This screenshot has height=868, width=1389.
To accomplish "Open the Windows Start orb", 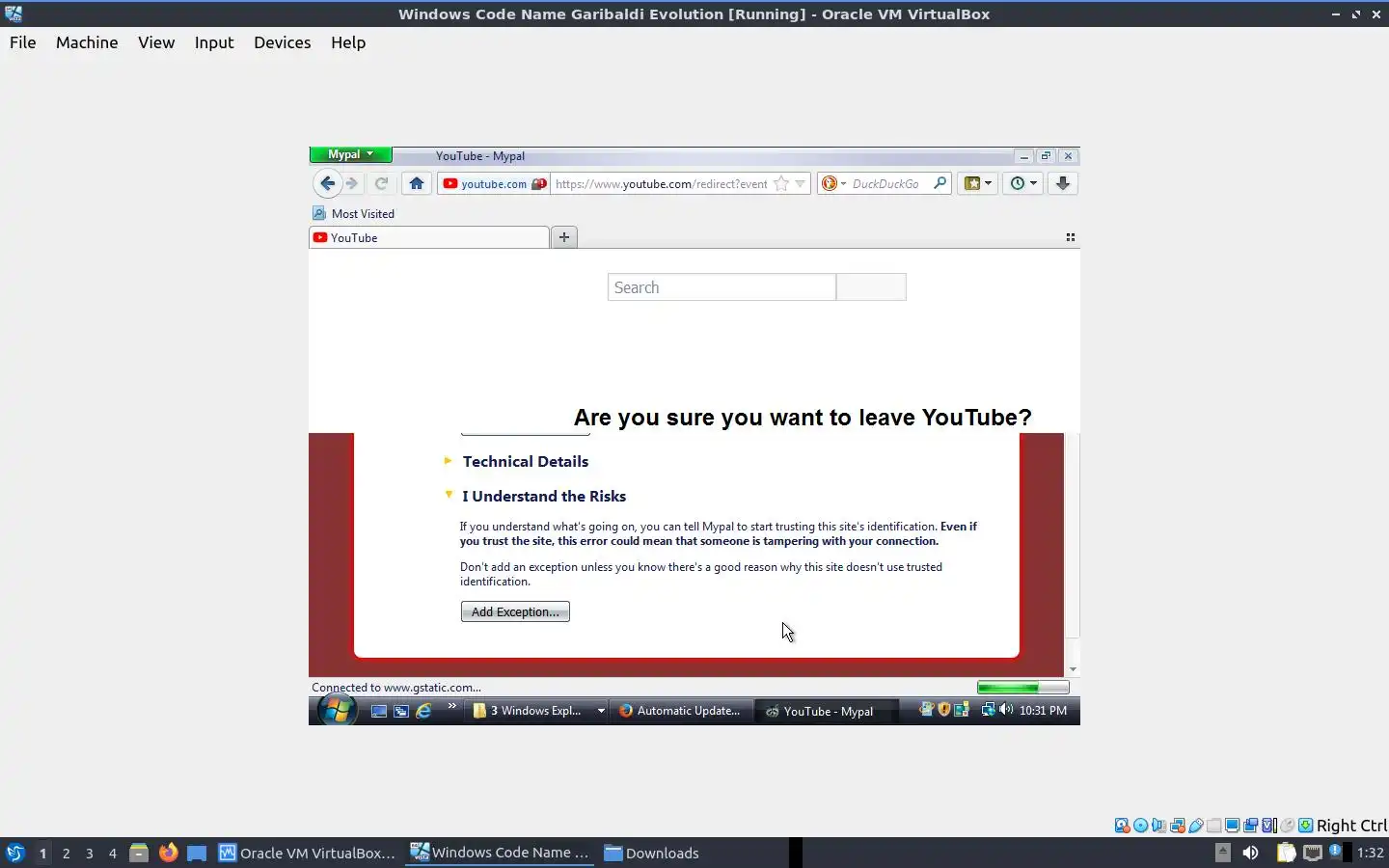I will 337,711.
